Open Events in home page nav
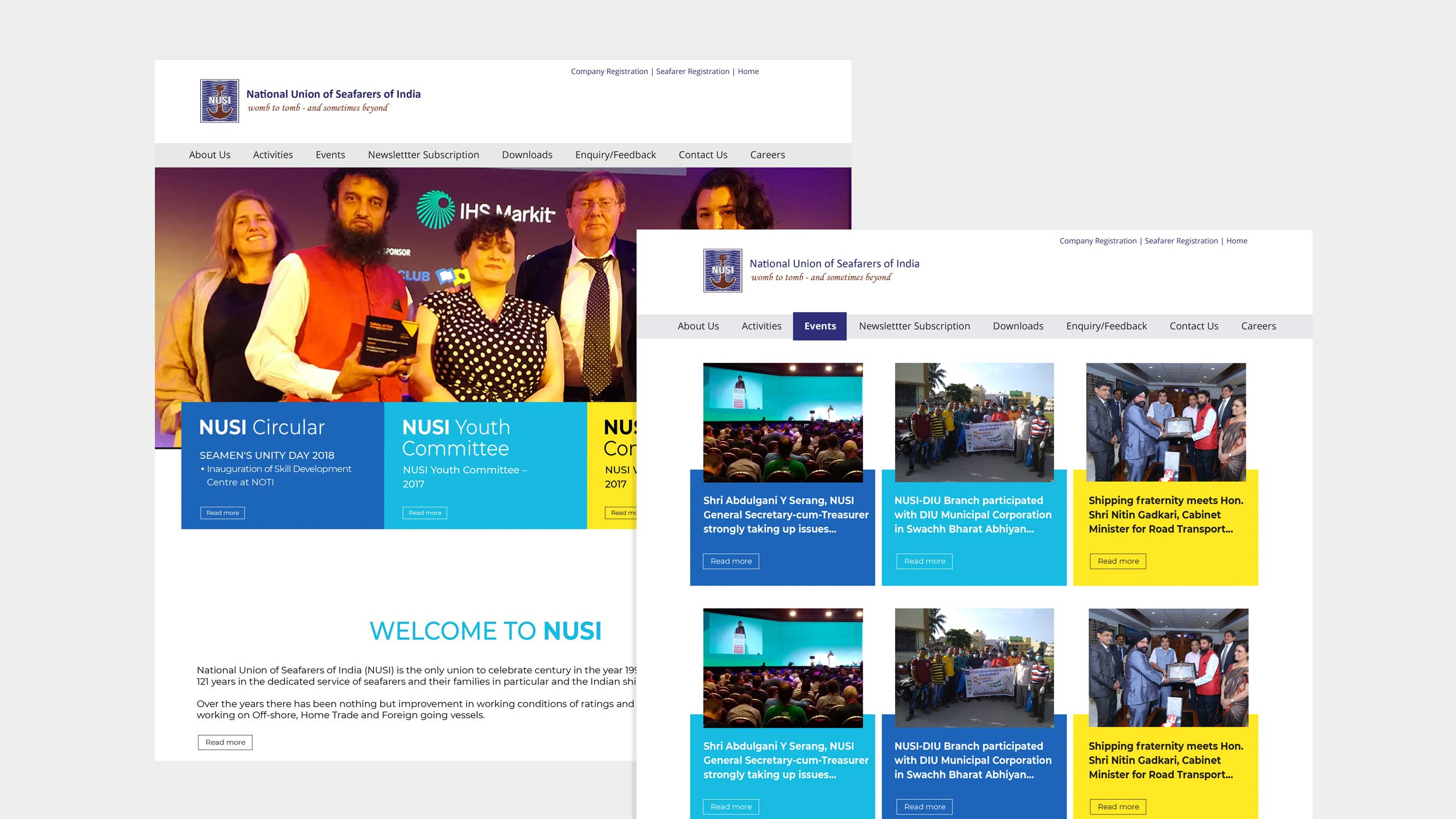 (x=330, y=155)
